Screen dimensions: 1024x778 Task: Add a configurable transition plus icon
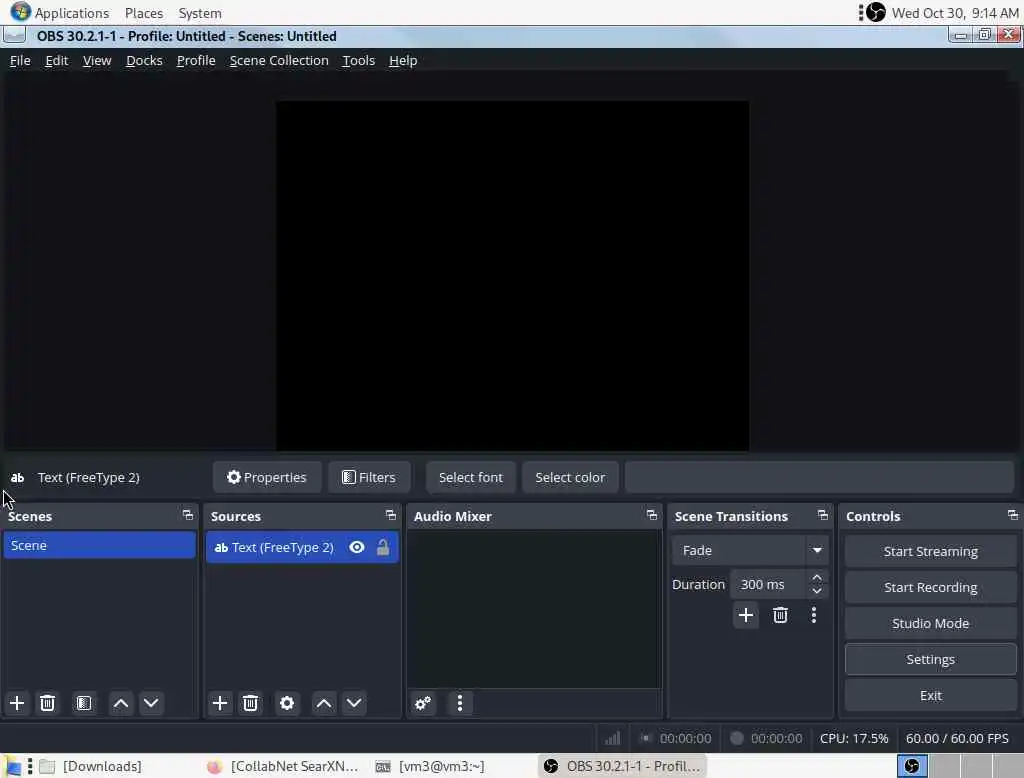point(745,615)
